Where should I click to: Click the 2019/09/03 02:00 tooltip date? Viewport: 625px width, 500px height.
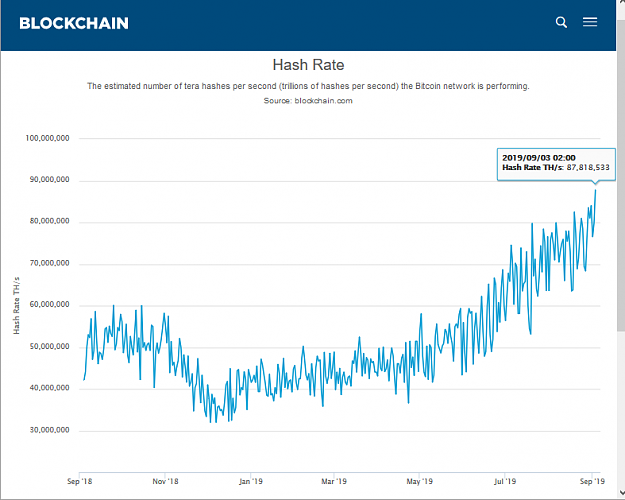pos(539,158)
